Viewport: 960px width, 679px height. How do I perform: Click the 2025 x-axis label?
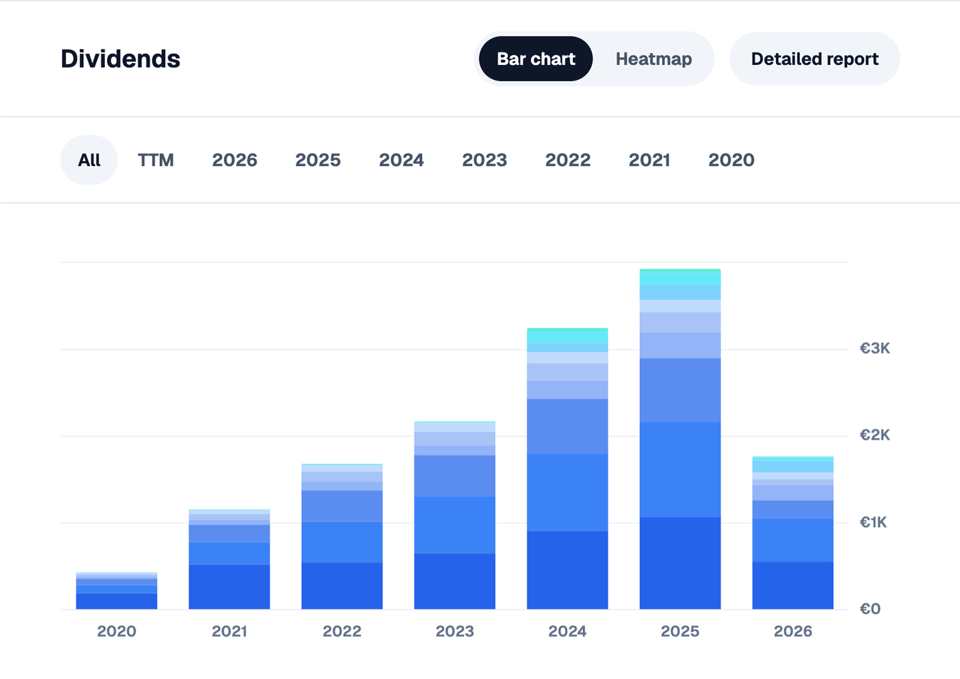tap(680, 631)
